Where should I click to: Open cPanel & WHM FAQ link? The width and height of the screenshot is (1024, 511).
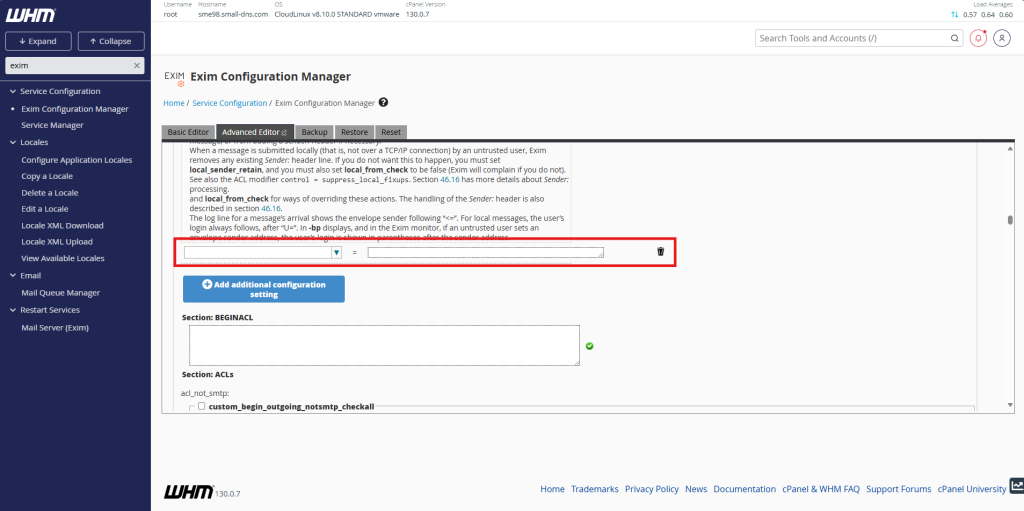tap(821, 489)
